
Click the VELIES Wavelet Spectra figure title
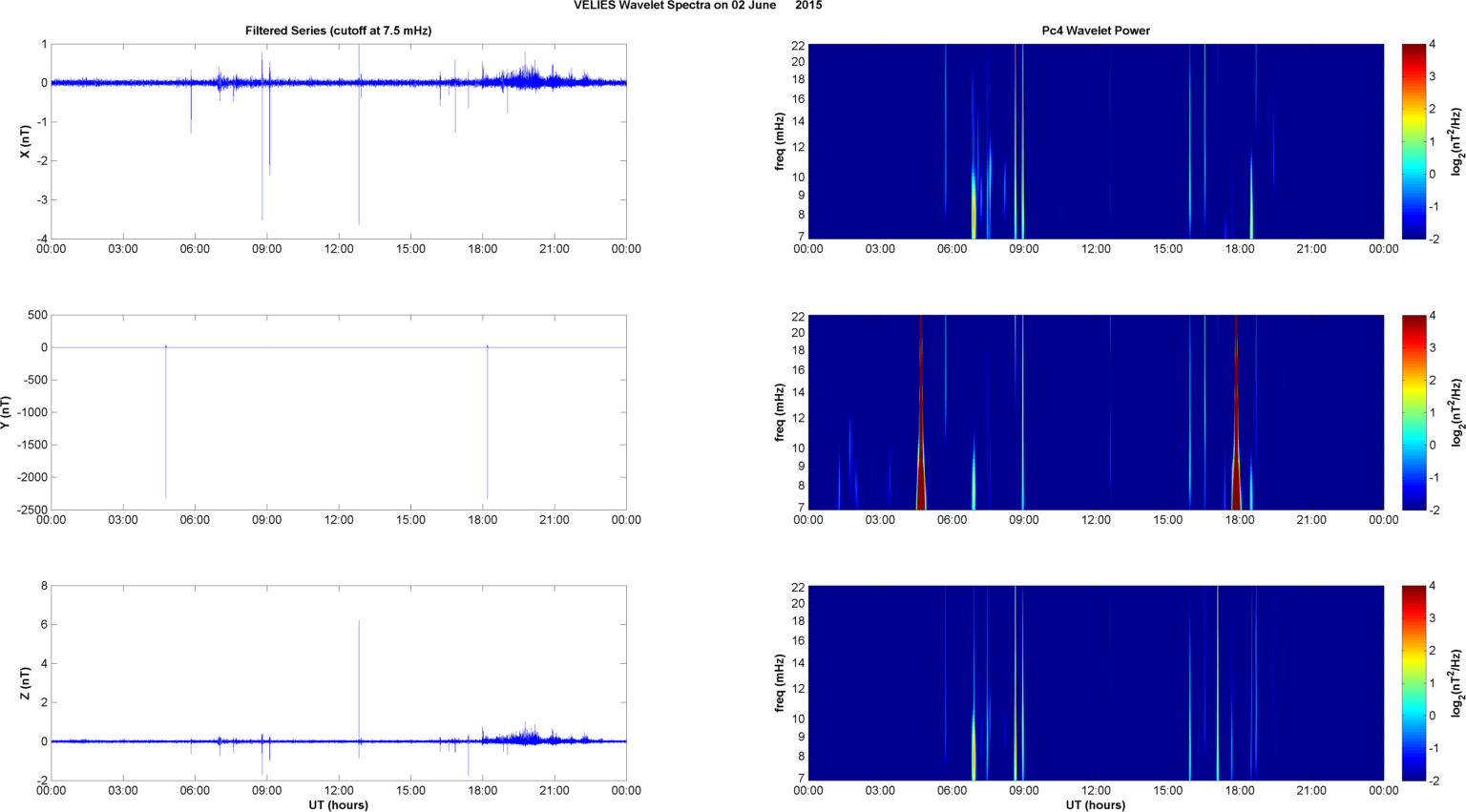click(x=697, y=6)
